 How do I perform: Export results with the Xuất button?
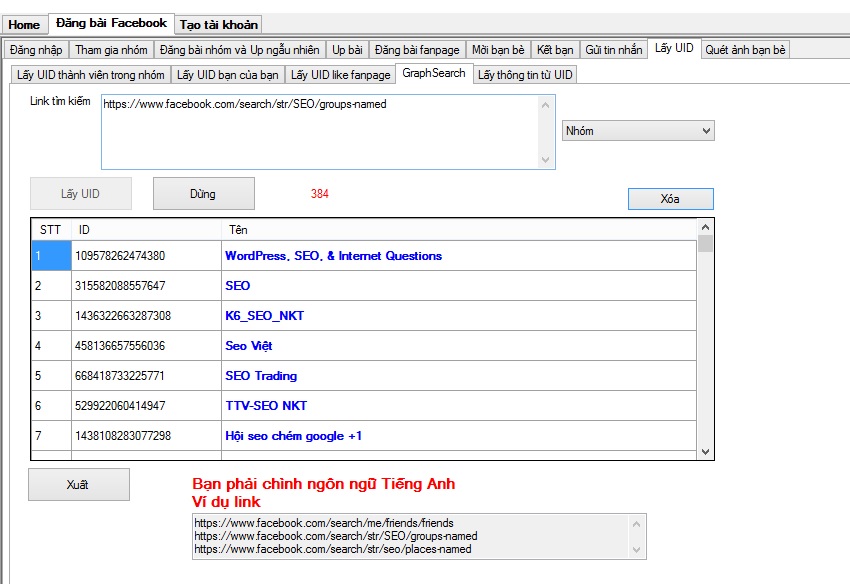point(79,485)
